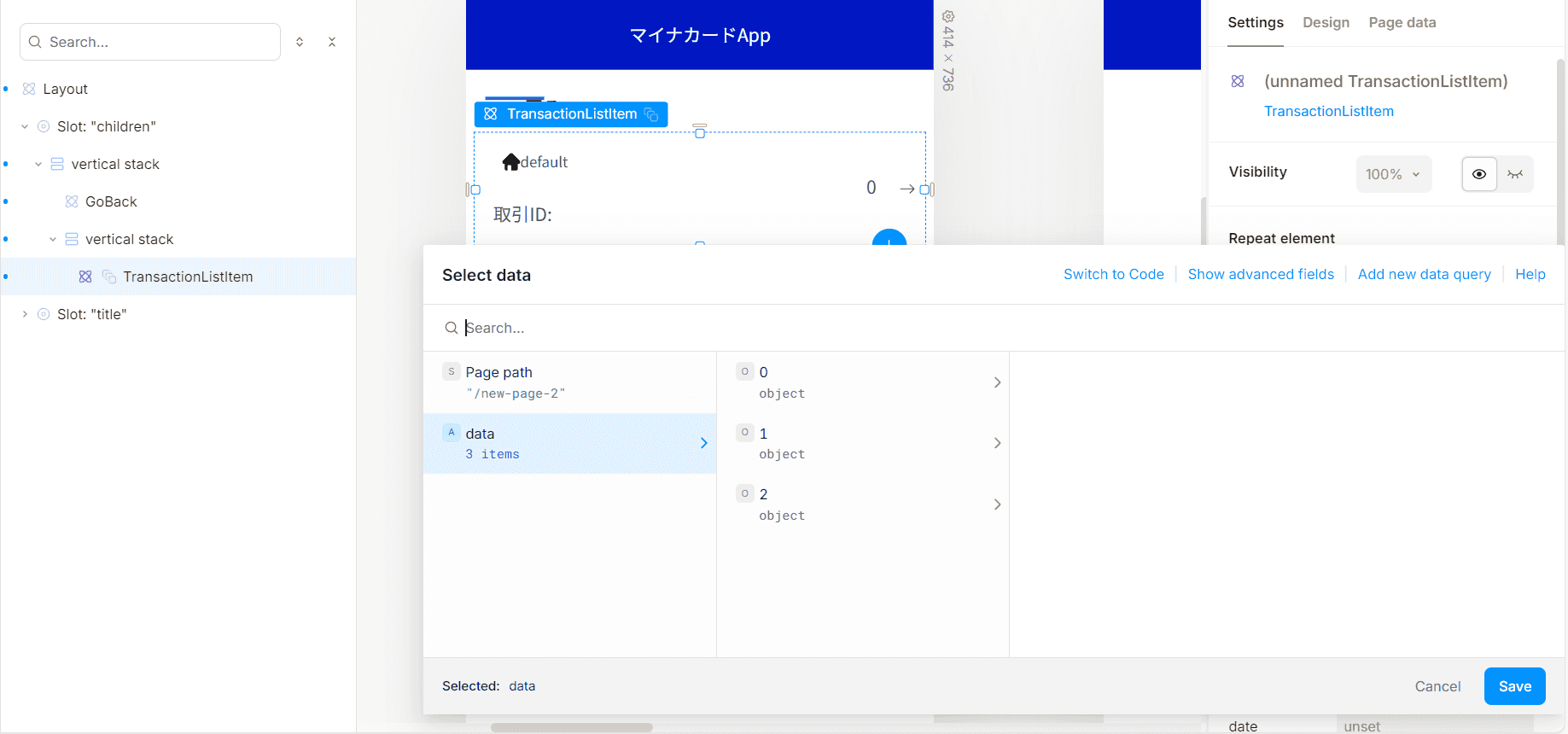Select the Layout tree row
The height and width of the screenshot is (734, 1568).
click(178, 89)
